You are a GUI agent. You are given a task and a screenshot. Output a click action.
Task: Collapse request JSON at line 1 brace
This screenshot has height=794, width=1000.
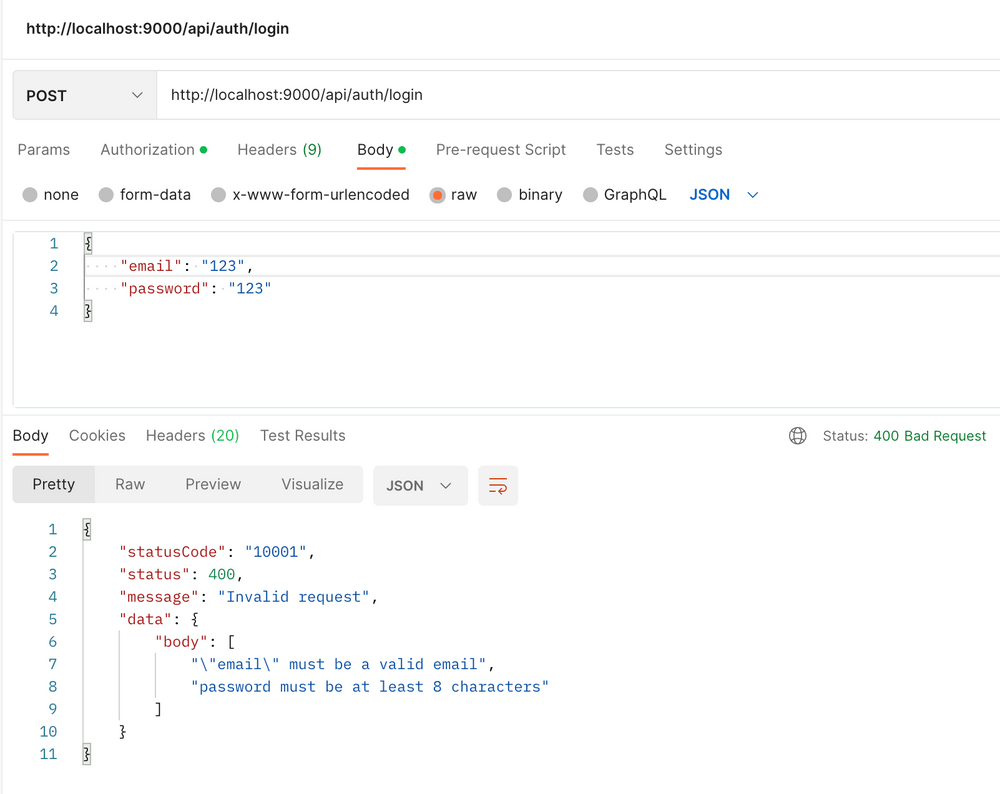pos(88,243)
